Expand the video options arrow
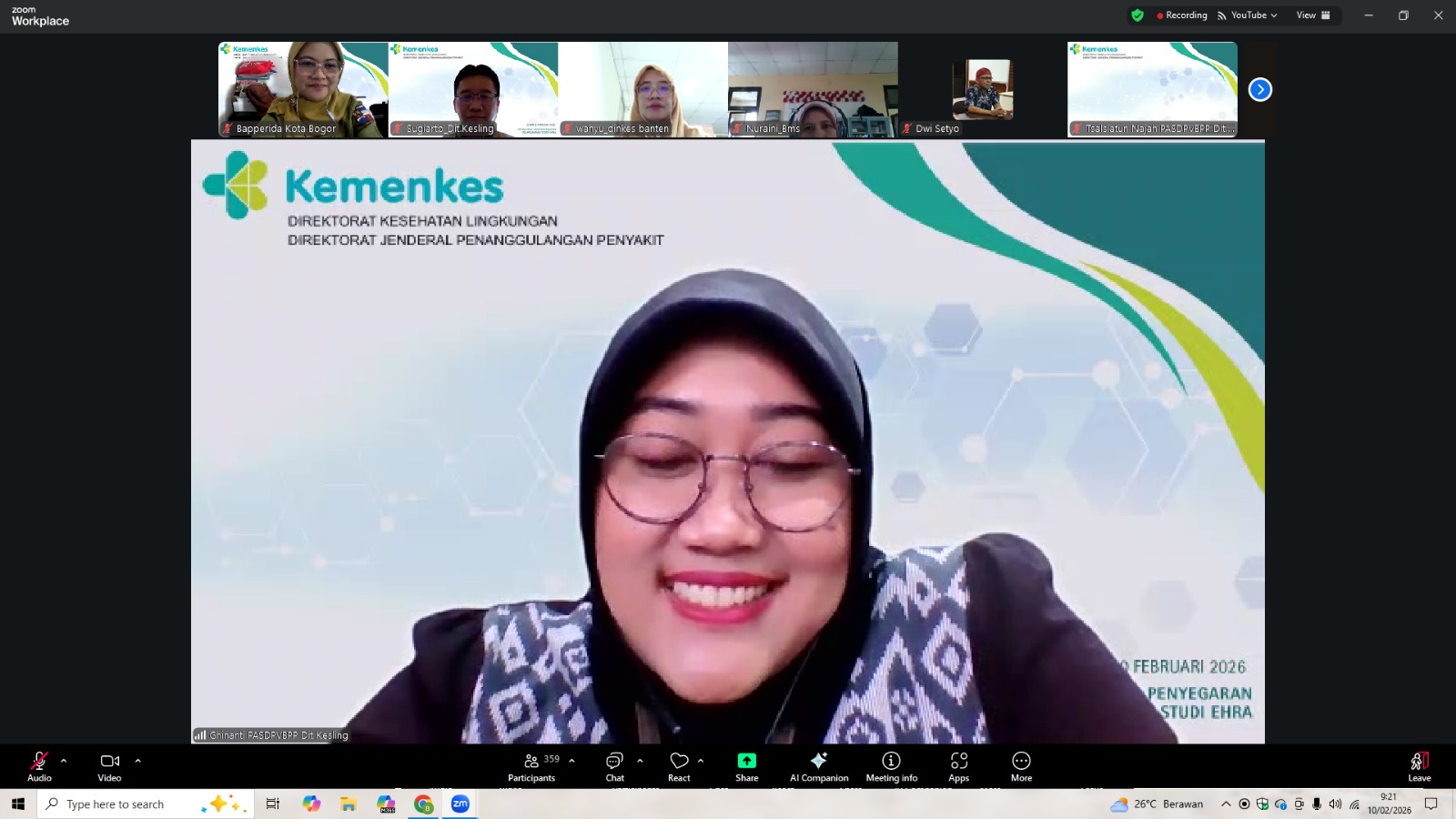Viewport: 1456px width, 819px height. pos(137,761)
